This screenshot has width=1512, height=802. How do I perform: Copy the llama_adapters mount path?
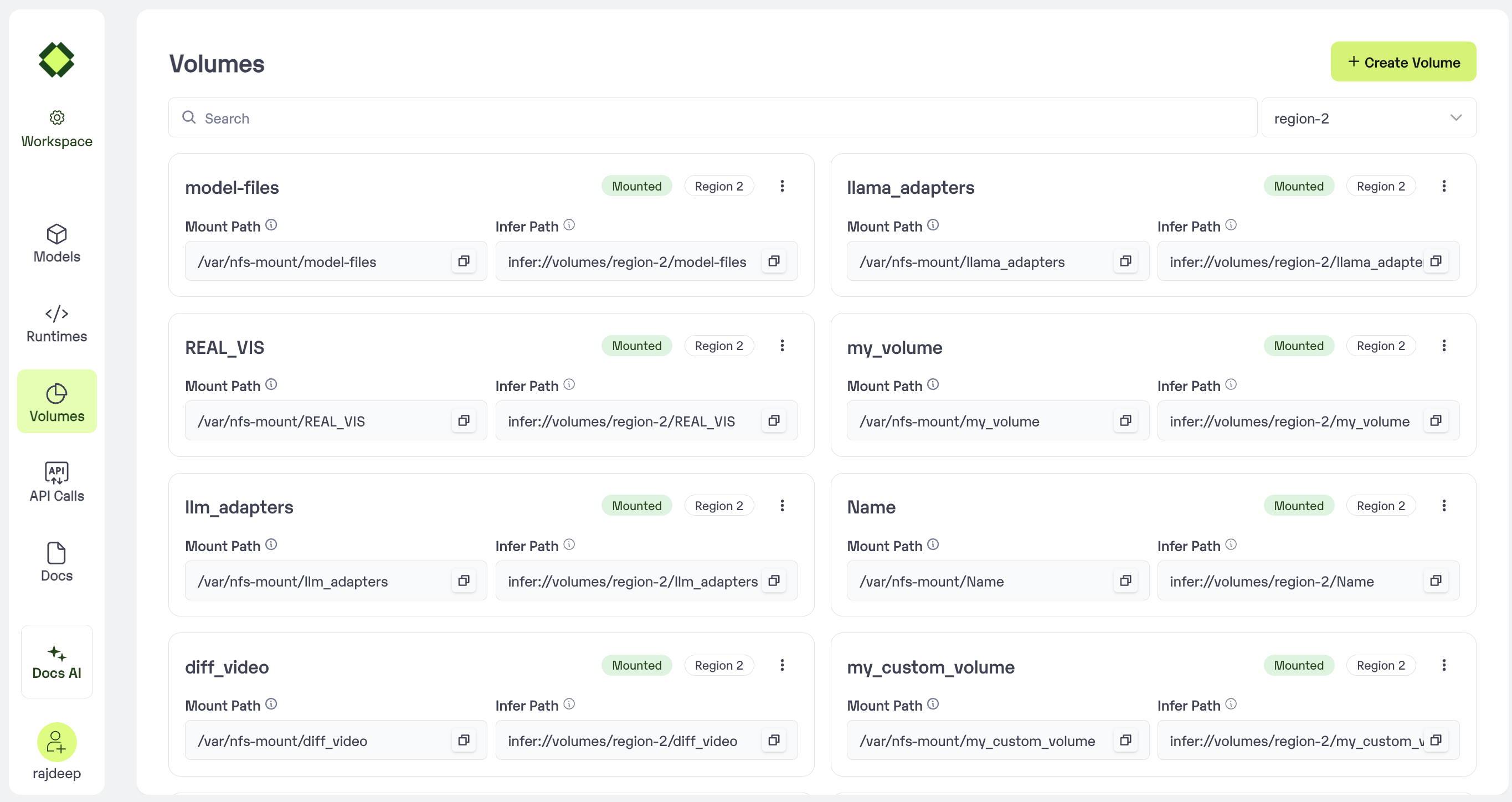point(1125,261)
